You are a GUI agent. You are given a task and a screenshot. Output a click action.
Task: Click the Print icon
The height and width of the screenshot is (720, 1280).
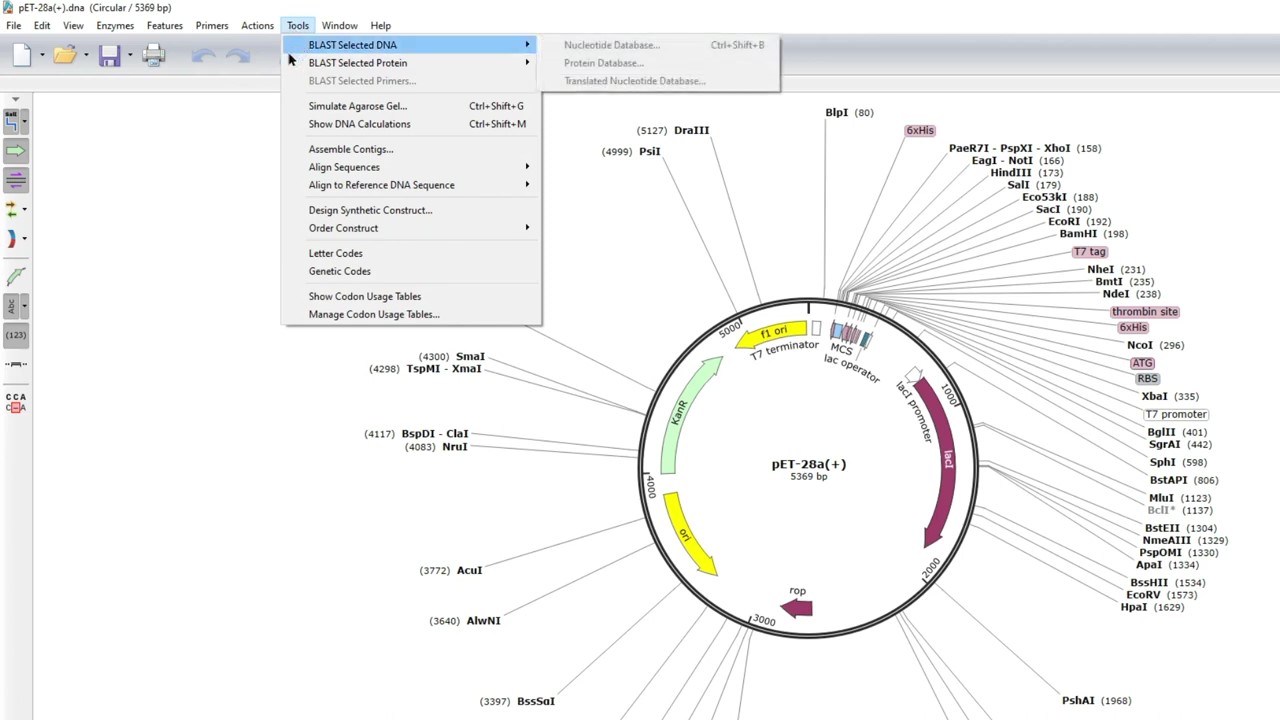tap(153, 56)
